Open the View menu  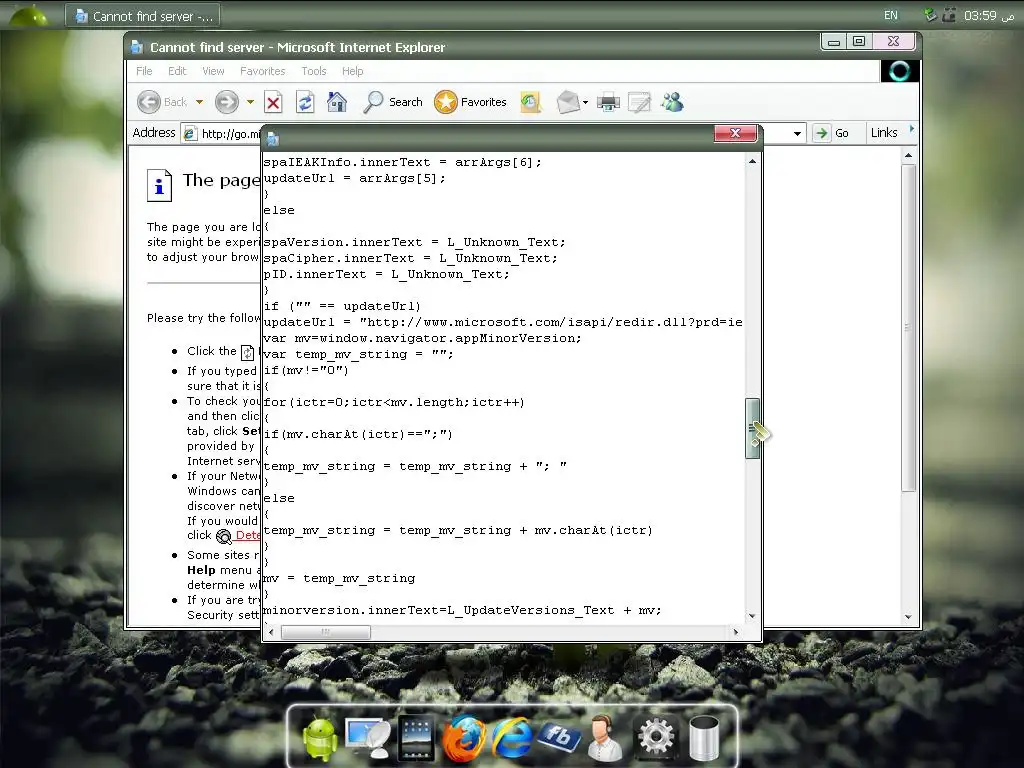point(213,71)
